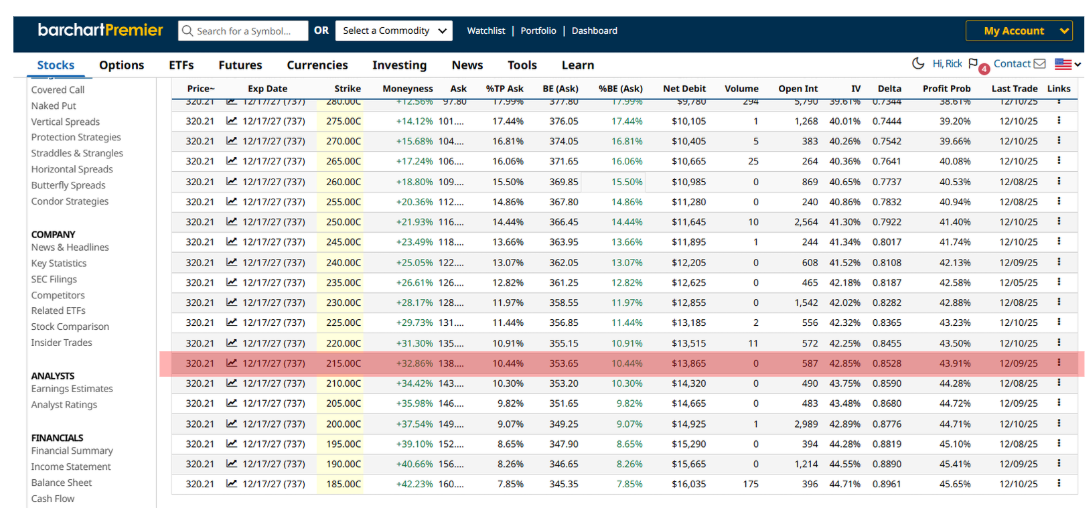
Task: Sort table by Profit Prob column
Action: [946, 89]
